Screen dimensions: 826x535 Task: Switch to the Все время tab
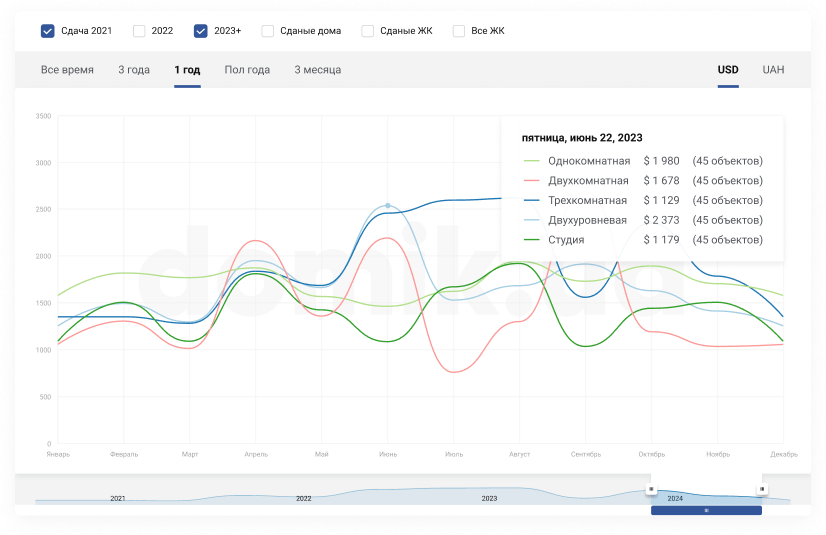click(x=67, y=70)
